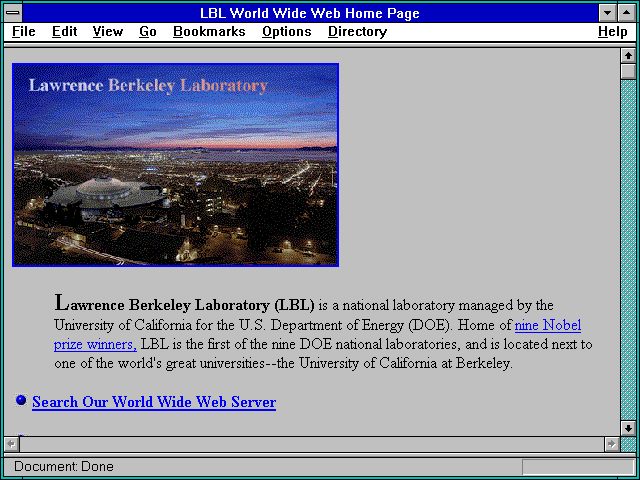Screen dimensions: 640x480
Task: Open the File menu
Action: click(24, 32)
